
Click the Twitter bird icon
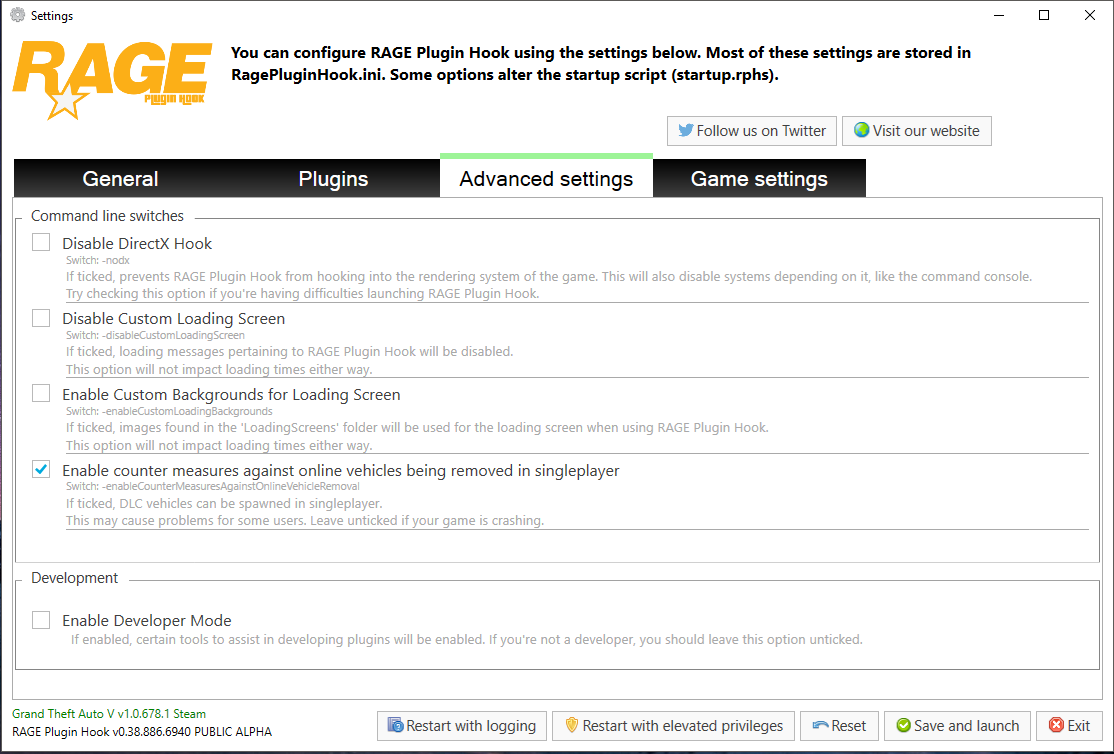[686, 131]
